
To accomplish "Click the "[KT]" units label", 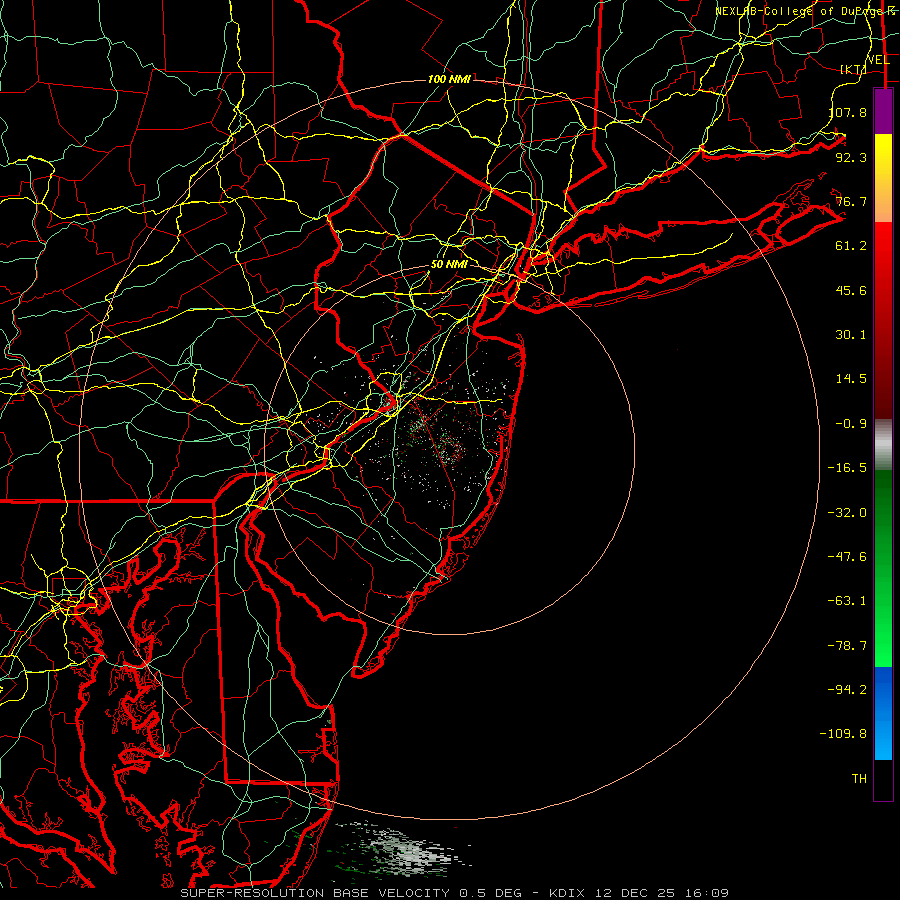I will [853, 69].
